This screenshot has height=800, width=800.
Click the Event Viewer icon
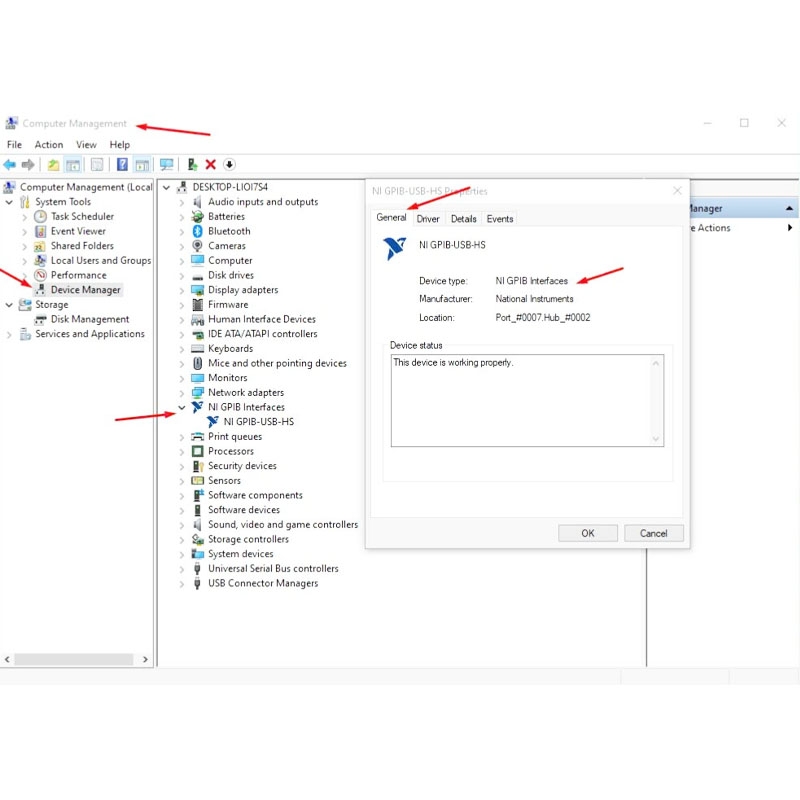click(x=40, y=231)
